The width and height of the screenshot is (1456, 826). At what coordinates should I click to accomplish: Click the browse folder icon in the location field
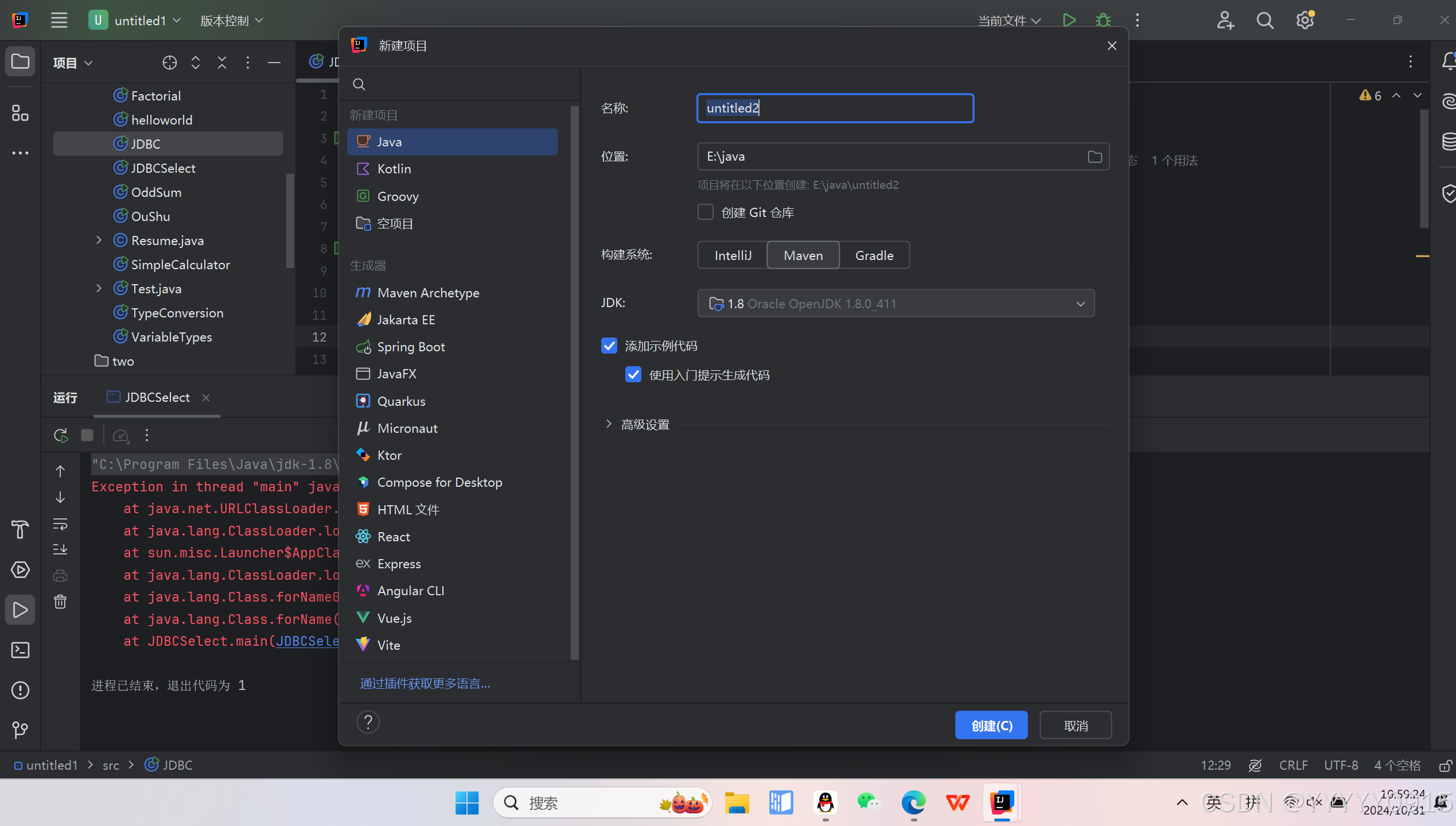click(1095, 157)
